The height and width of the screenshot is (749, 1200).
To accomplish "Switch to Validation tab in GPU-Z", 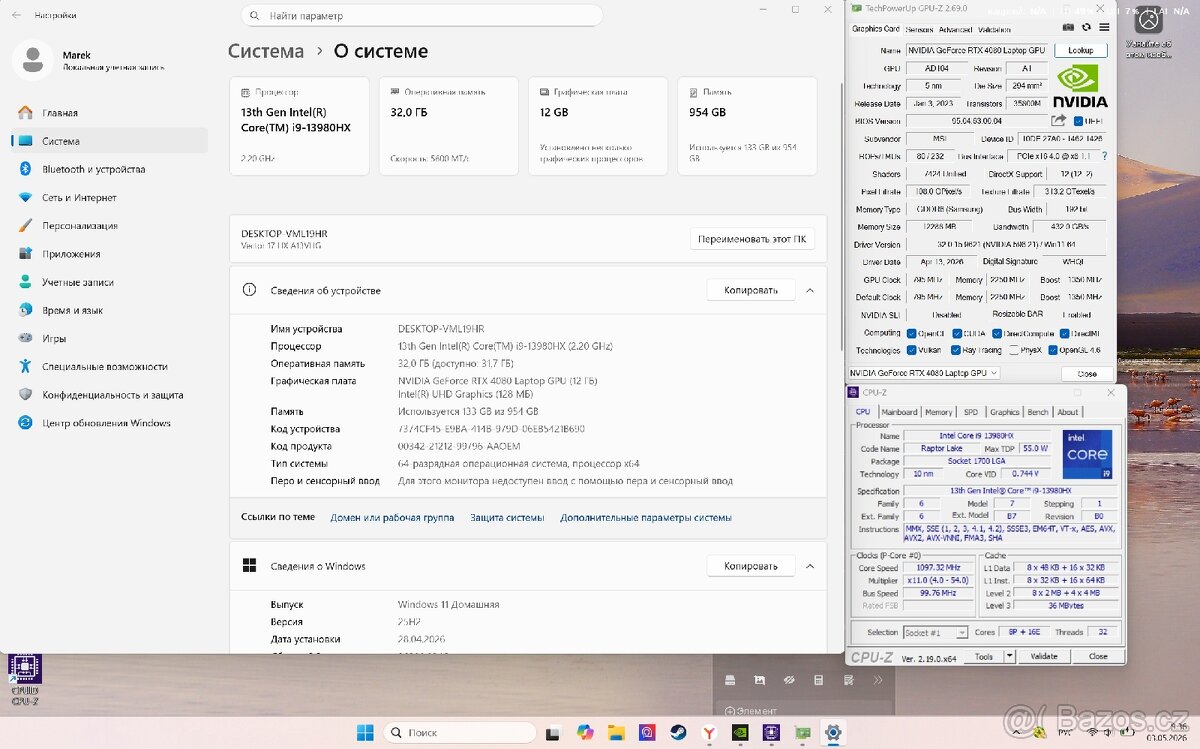I will [994, 29].
